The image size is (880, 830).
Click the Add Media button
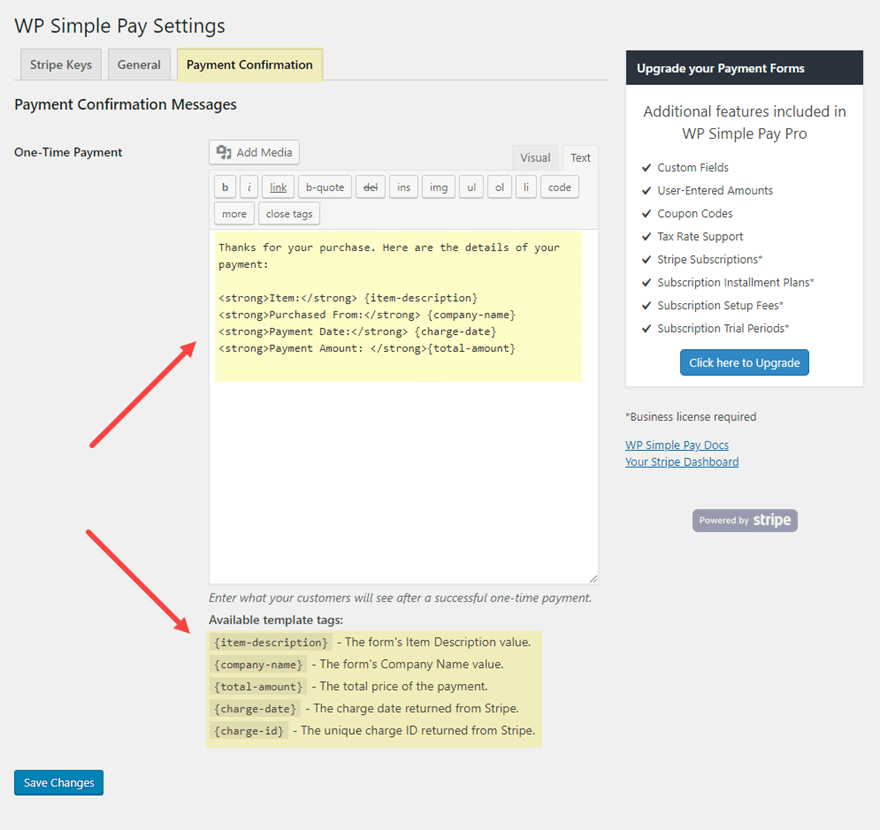tap(254, 152)
